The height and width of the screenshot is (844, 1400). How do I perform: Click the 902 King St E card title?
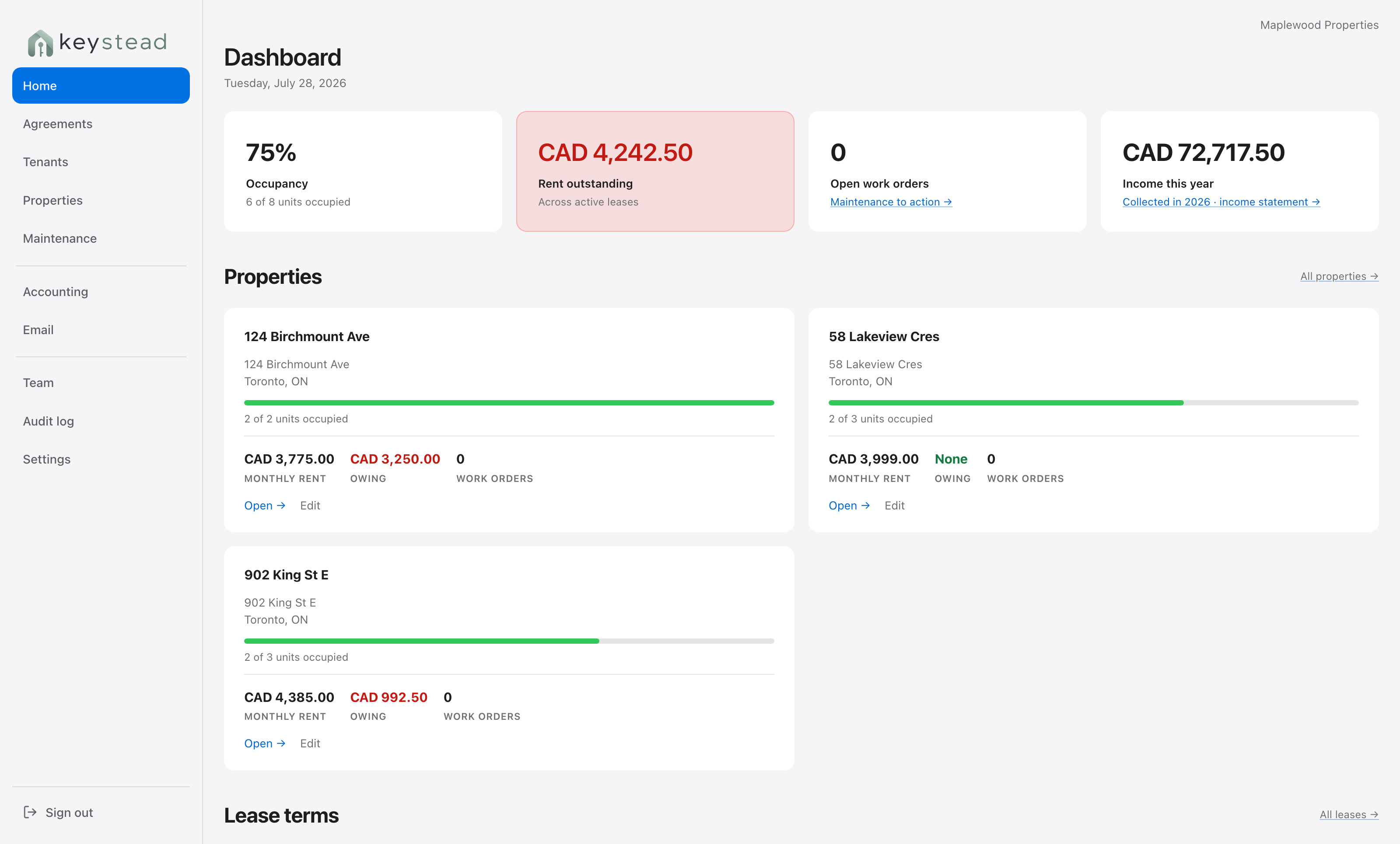(287, 575)
